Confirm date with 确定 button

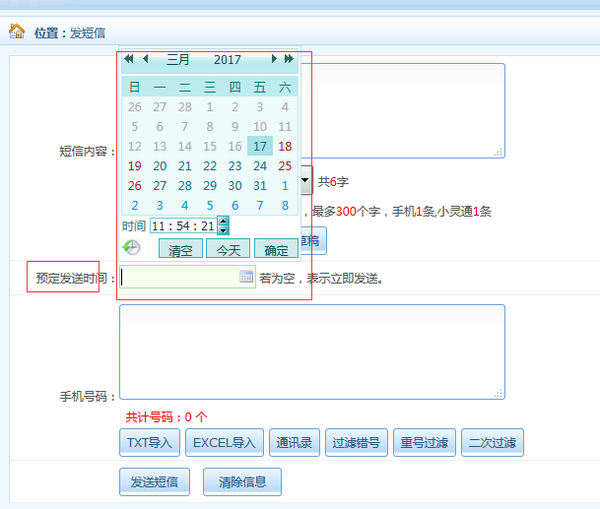point(276,249)
